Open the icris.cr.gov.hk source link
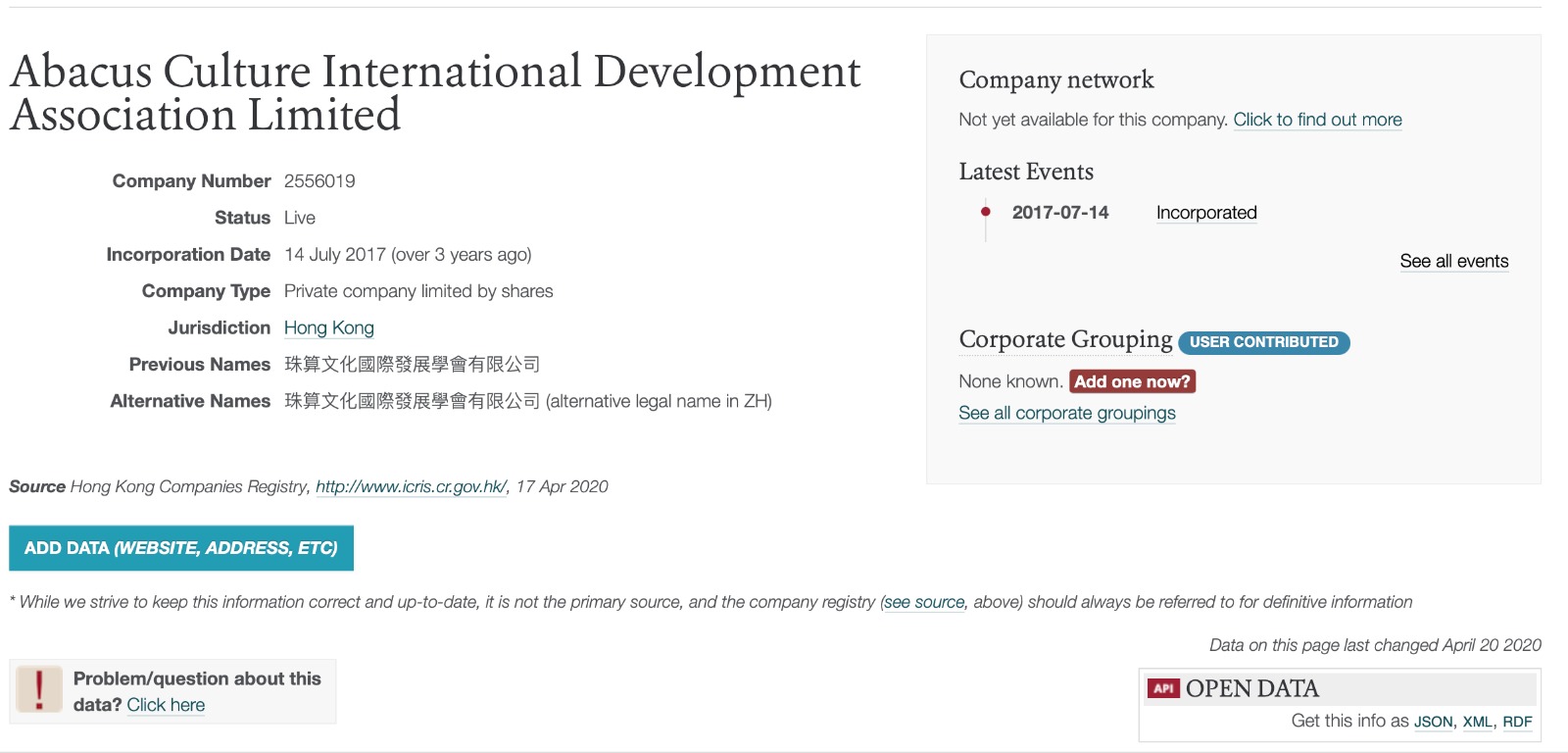 411,486
